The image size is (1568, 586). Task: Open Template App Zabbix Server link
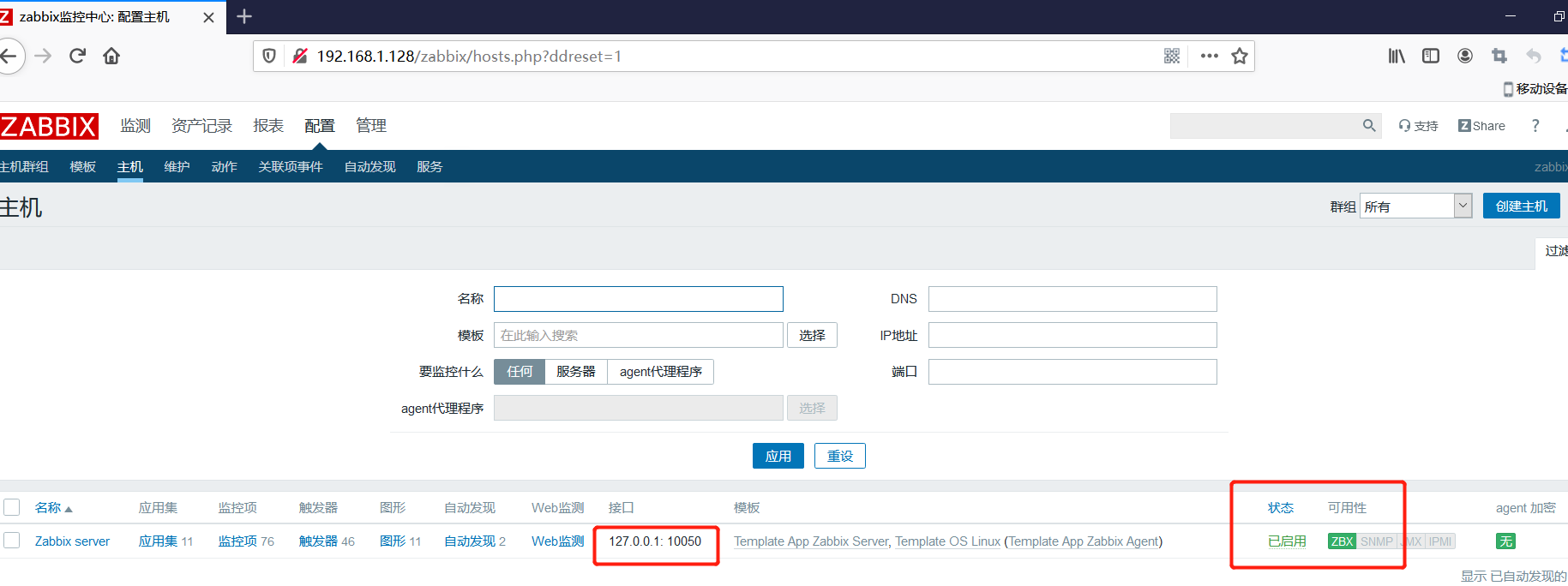tap(812, 541)
